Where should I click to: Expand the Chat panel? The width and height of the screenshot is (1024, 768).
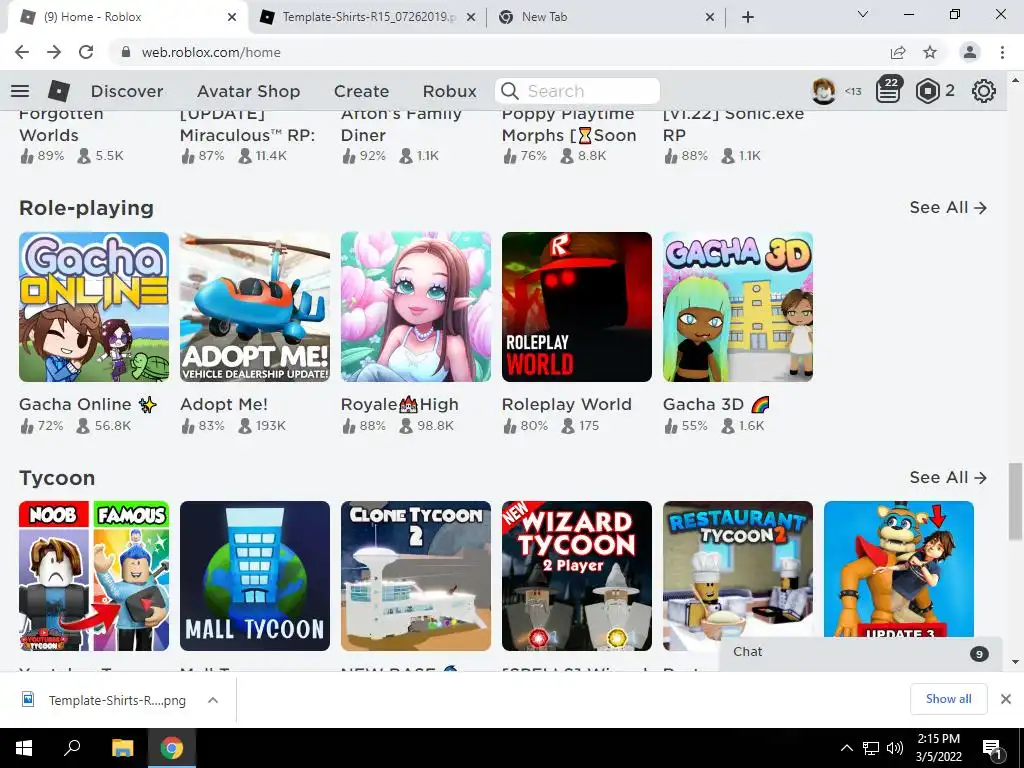click(x=860, y=652)
